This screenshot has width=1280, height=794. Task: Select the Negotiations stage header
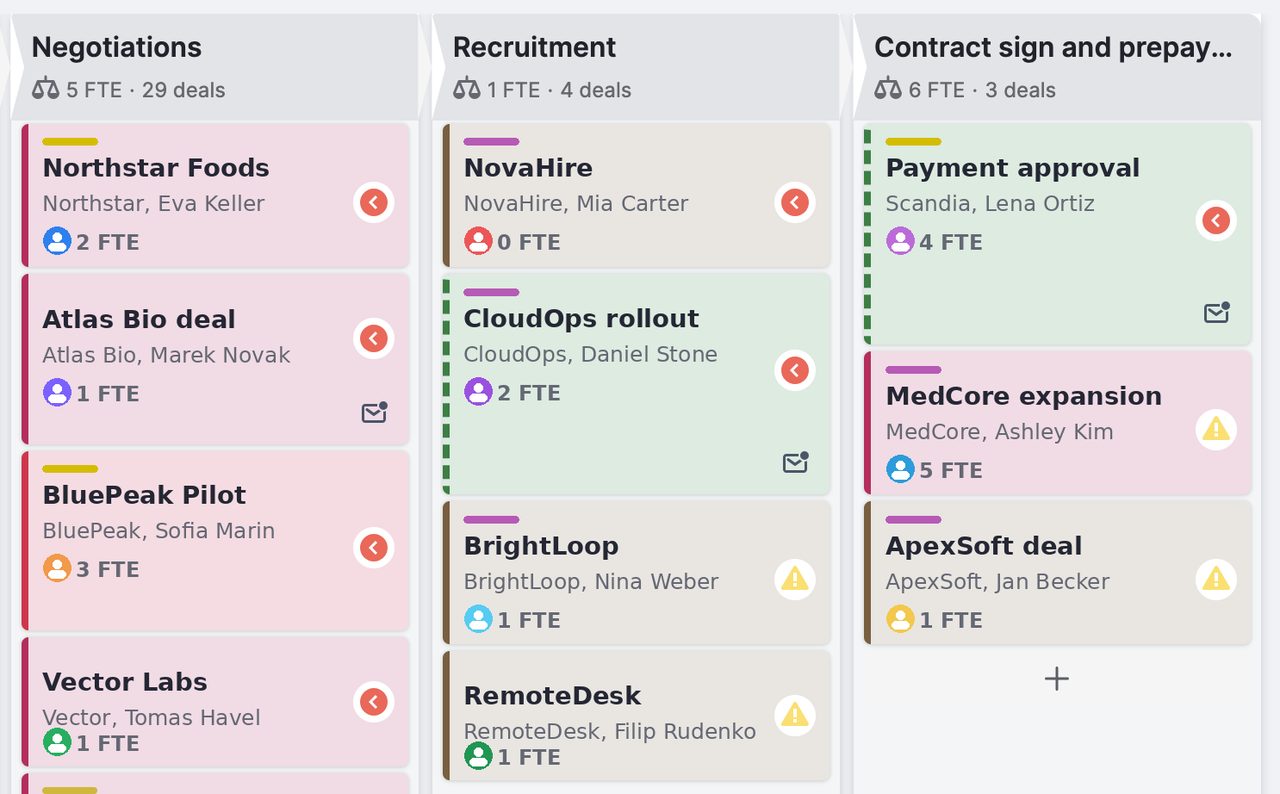[x=214, y=66]
